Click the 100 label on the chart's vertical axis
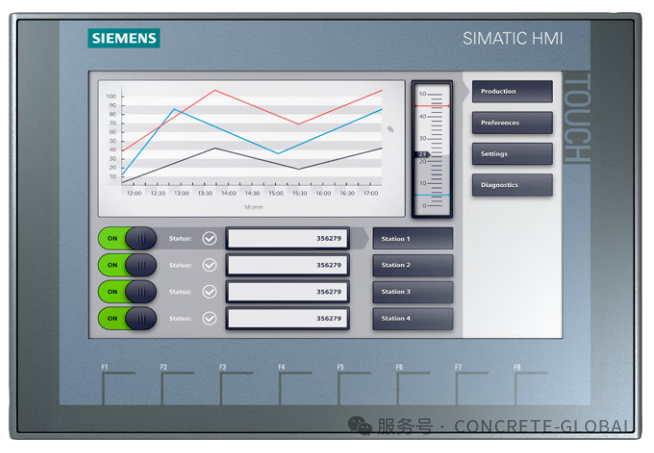This screenshot has height=453, width=654. (111, 96)
